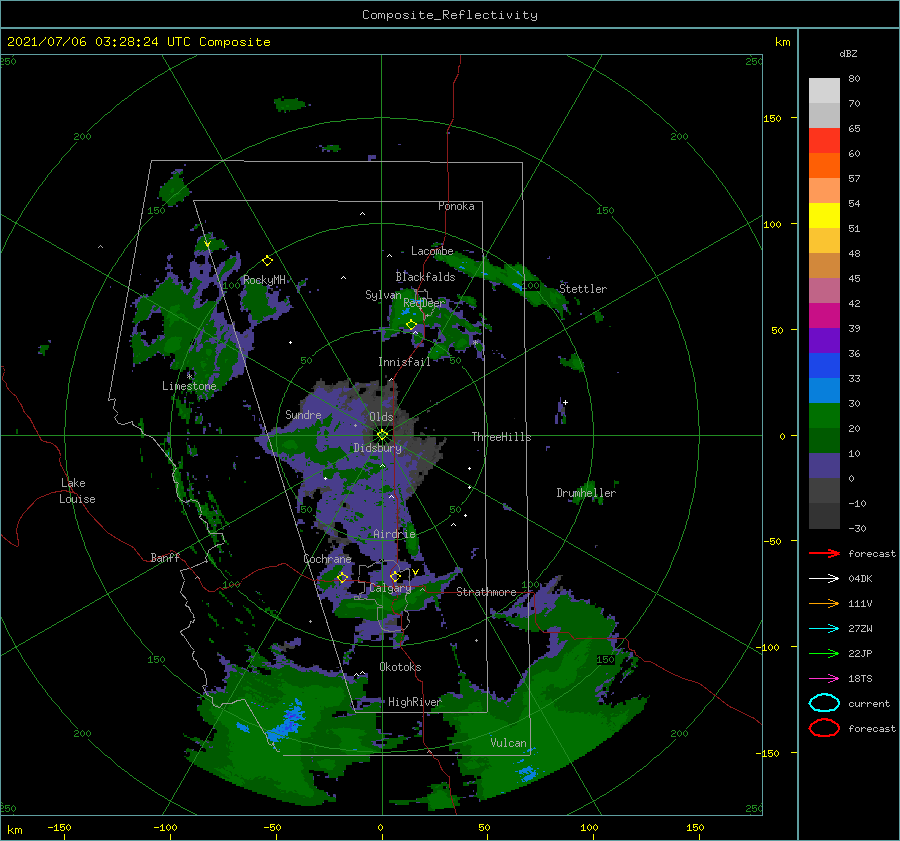Click the dBZ scale heading

[x=848, y=53]
